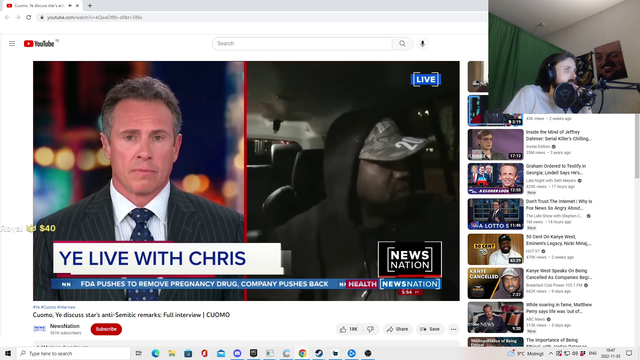Viewport: 640px width, 360px height.
Task: Focus the YouTube search field
Action: pyautogui.click(x=302, y=44)
